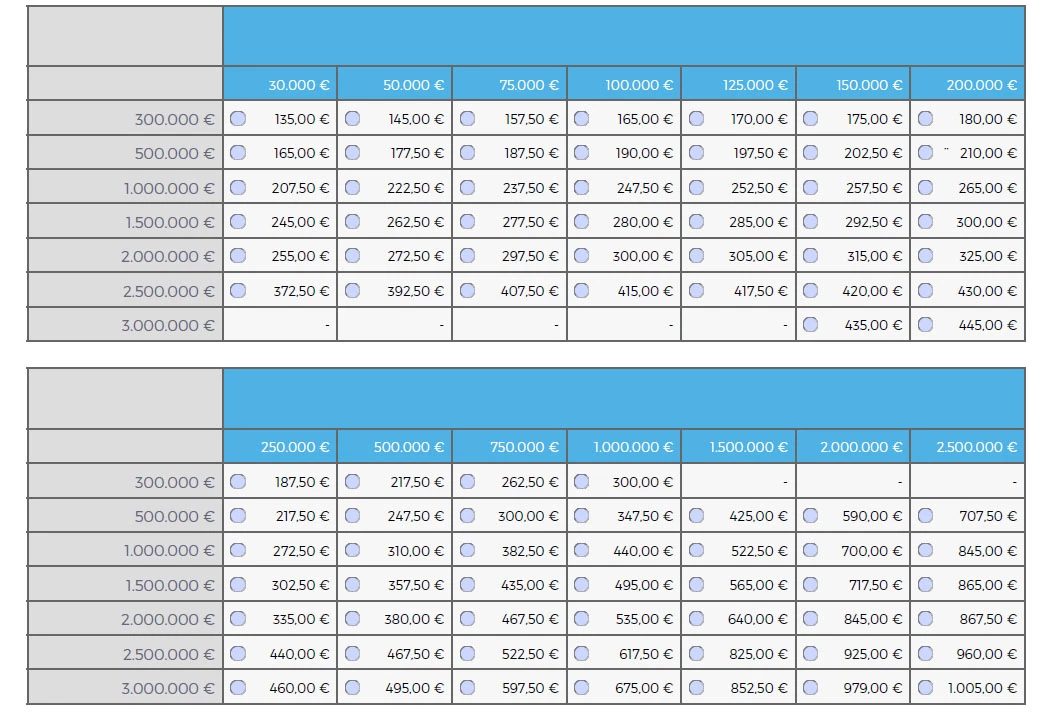
Task: Pick the 675,00 € radio option
Action: tap(581, 688)
